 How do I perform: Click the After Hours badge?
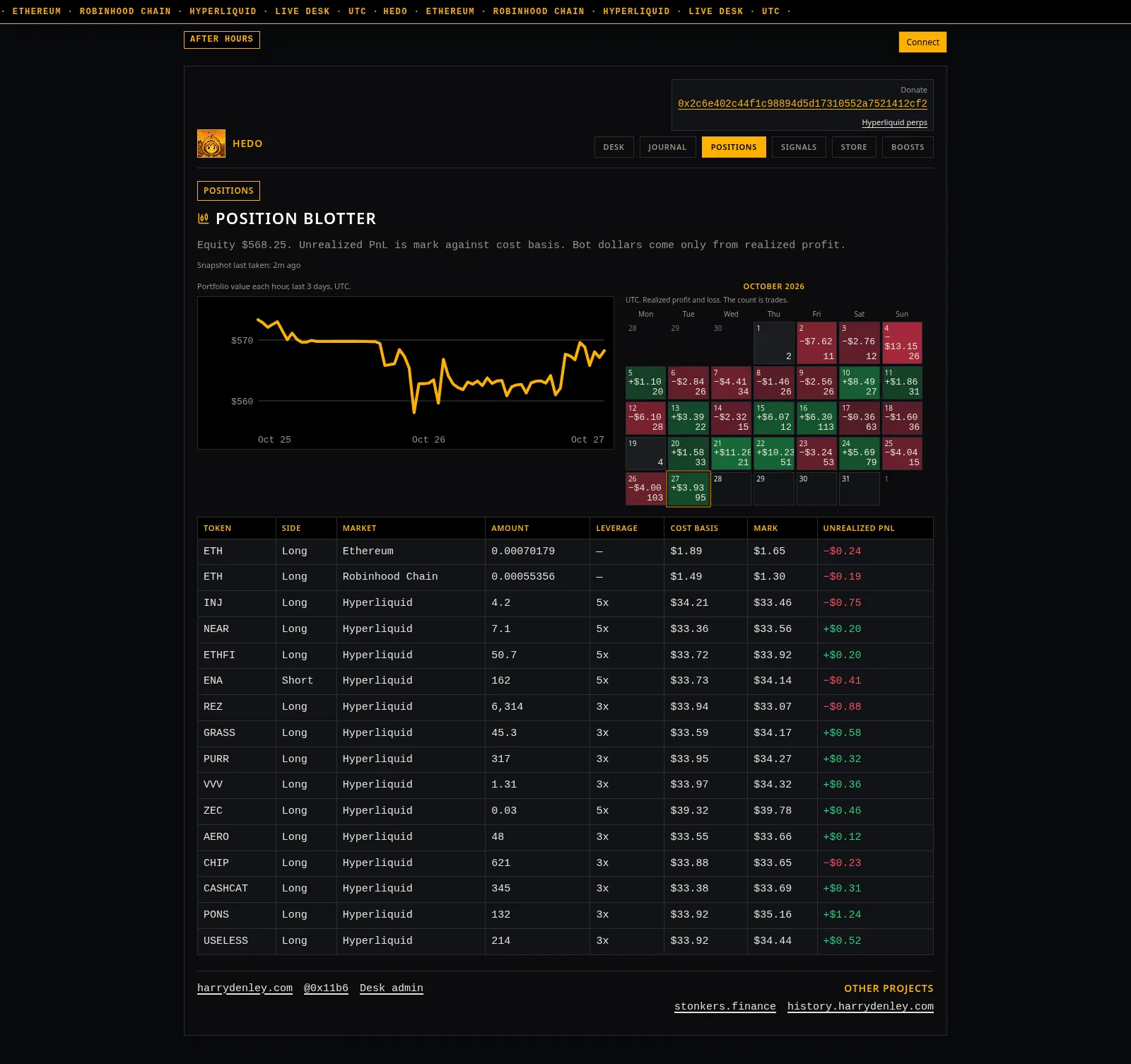(x=222, y=40)
